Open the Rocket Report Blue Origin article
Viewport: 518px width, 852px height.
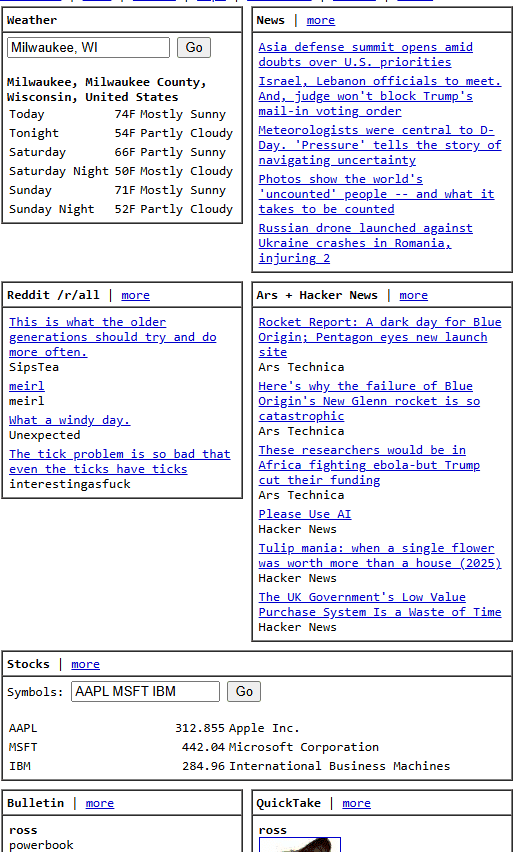coord(380,337)
